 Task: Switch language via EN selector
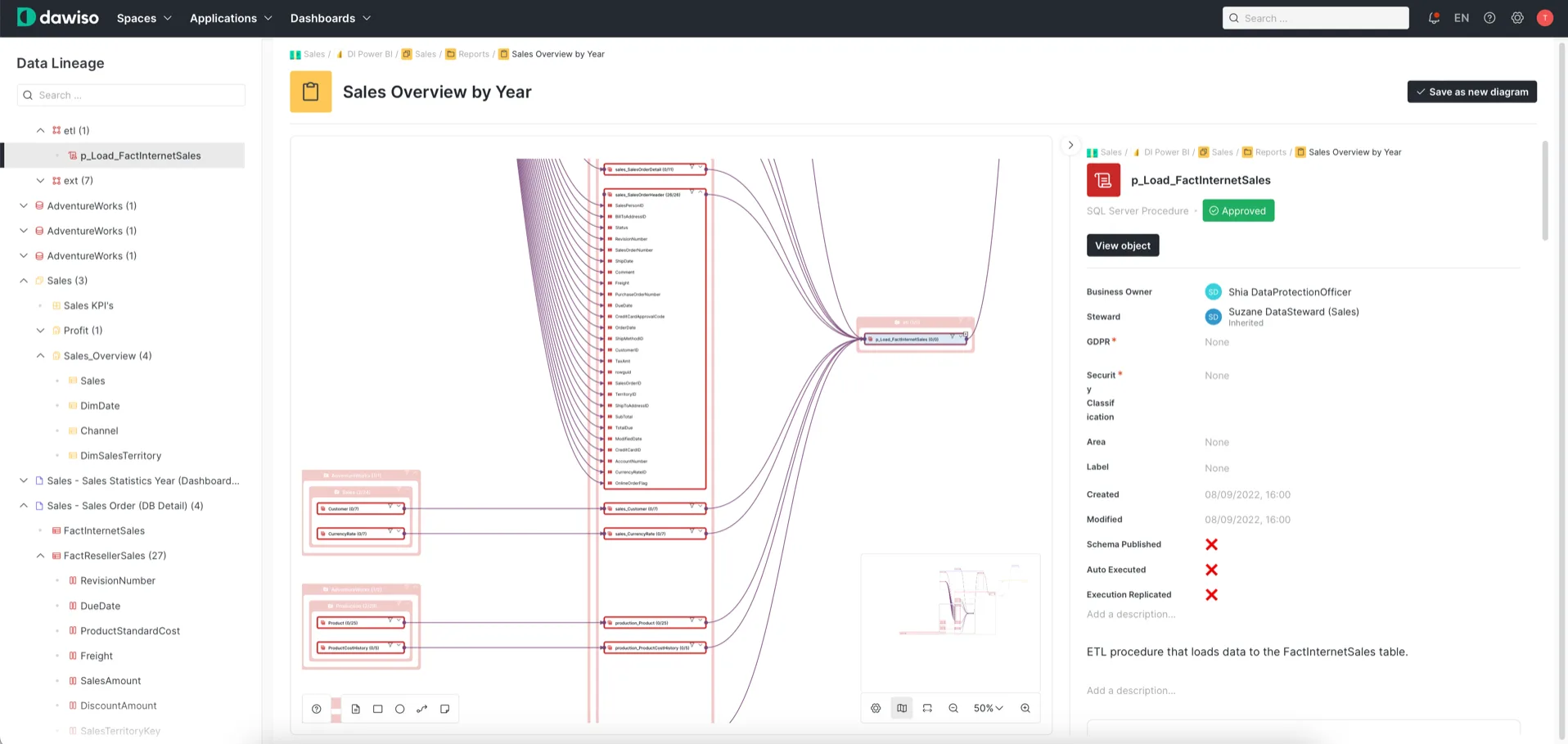coord(1462,18)
